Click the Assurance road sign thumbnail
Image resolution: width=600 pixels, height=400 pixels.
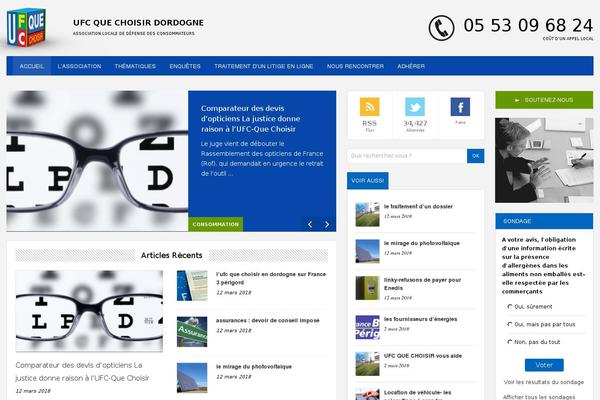pyautogui.click(x=192, y=331)
